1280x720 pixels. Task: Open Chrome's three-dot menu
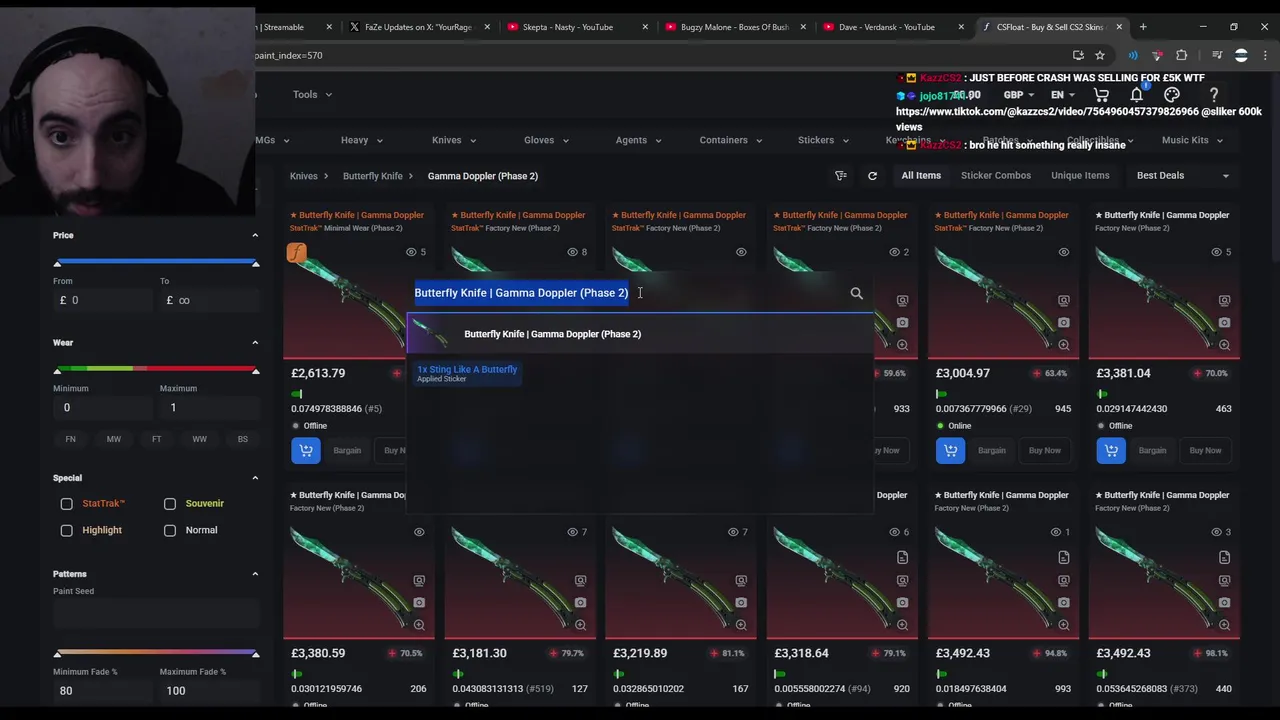coord(1265,55)
